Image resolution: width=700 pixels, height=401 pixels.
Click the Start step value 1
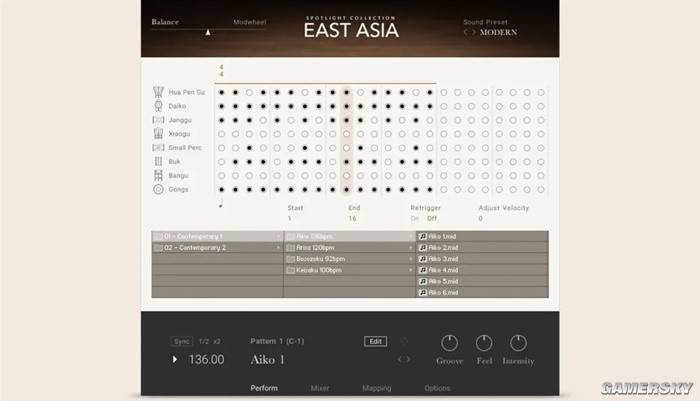pyautogui.click(x=290, y=218)
